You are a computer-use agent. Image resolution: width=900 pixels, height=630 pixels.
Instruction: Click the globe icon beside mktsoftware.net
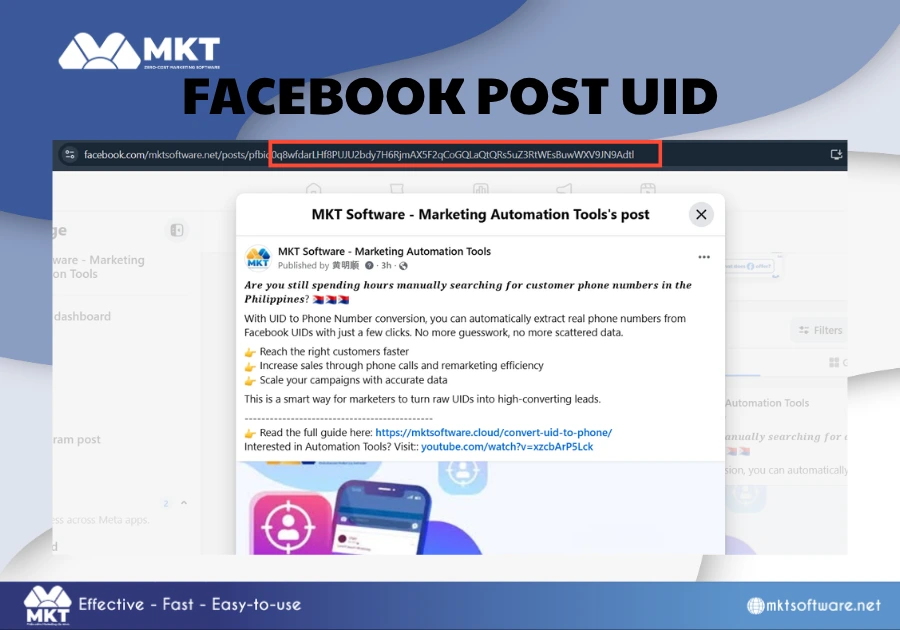755,605
